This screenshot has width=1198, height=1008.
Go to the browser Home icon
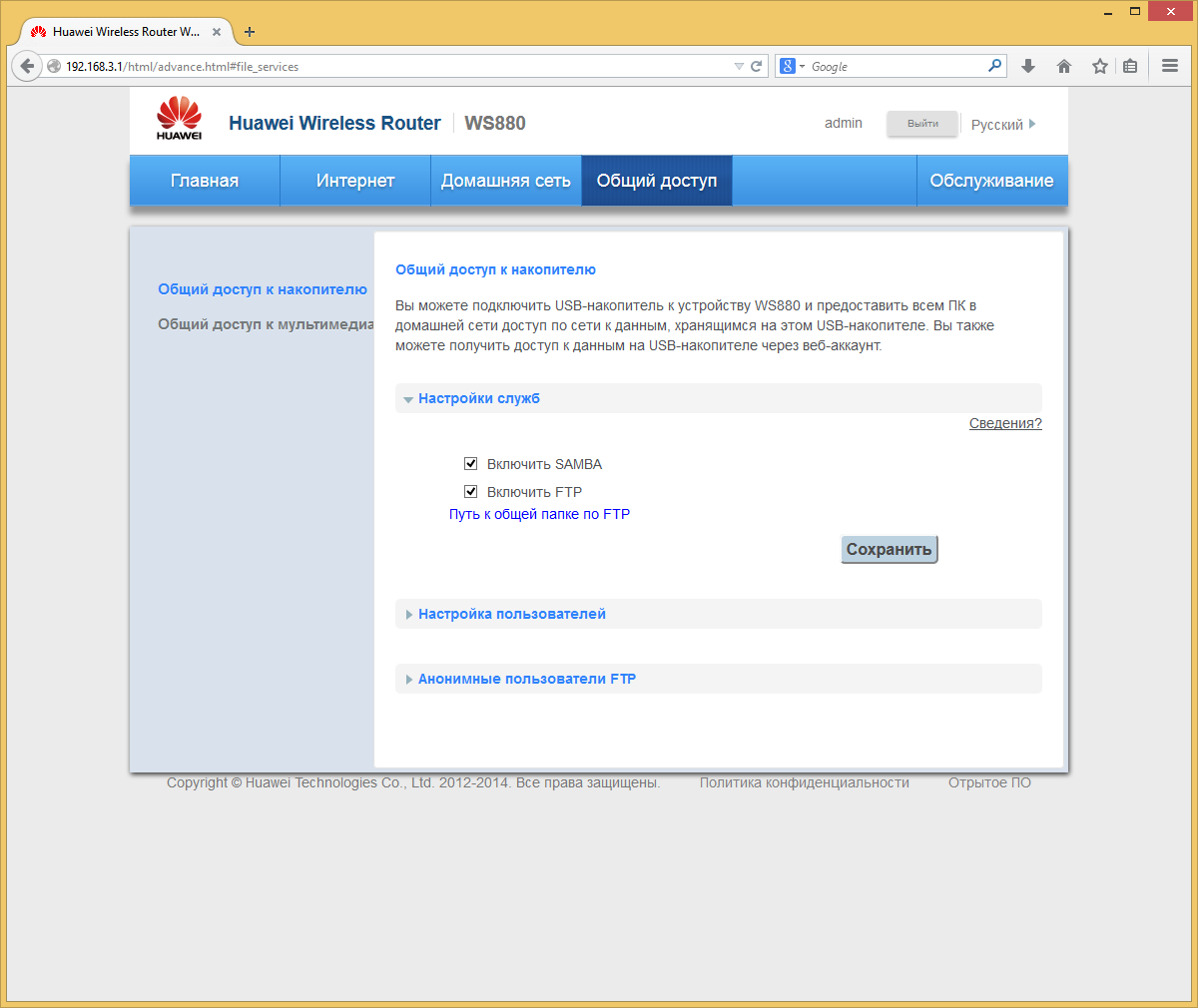pos(1064,66)
